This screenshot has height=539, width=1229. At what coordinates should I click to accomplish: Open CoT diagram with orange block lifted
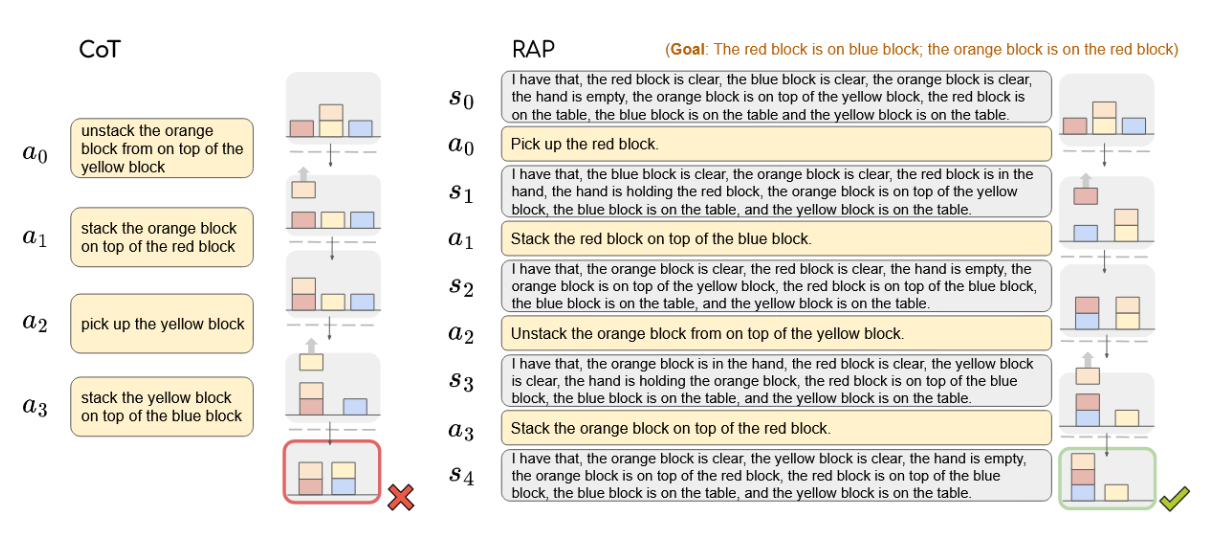[333, 205]
